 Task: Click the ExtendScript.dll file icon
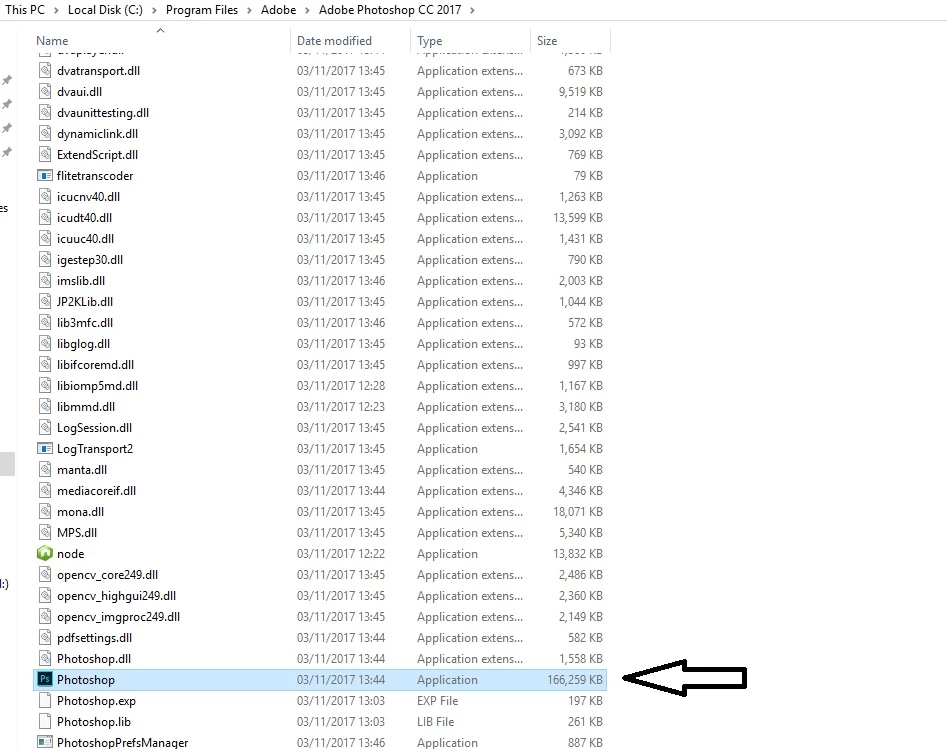[45, 155]
